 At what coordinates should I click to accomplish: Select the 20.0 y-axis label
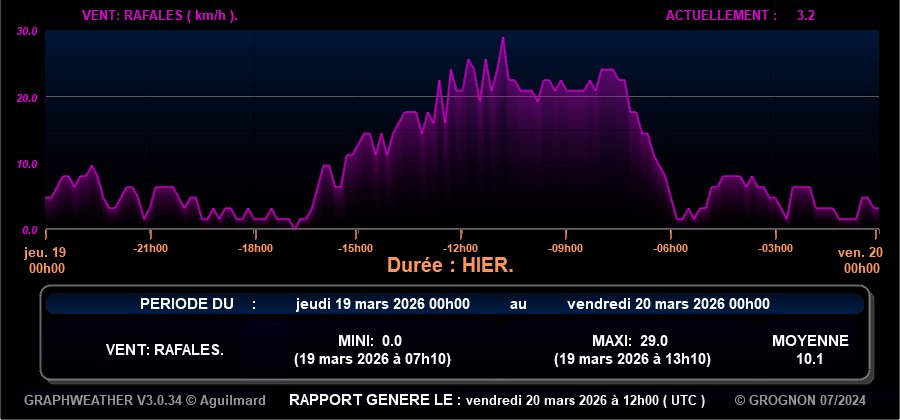click(x=27, y=98)
